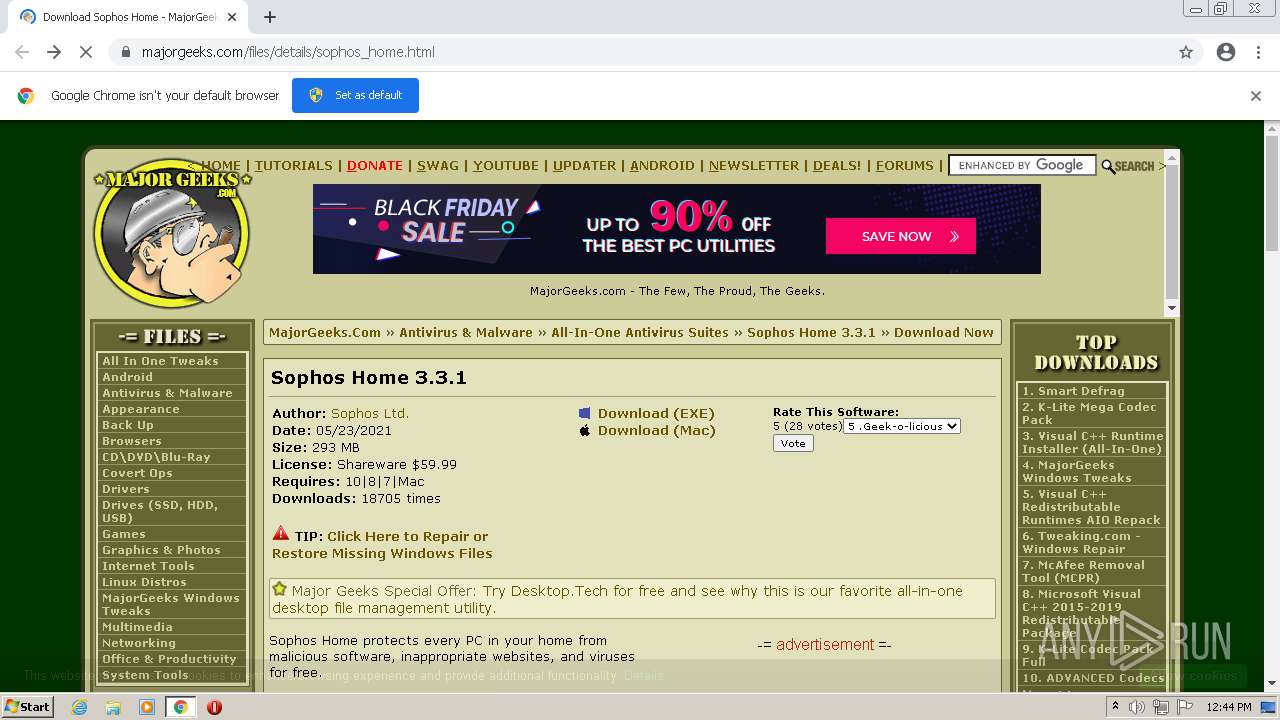Click the Black Friday Sale banner
1280x720 pixels.
677,229
